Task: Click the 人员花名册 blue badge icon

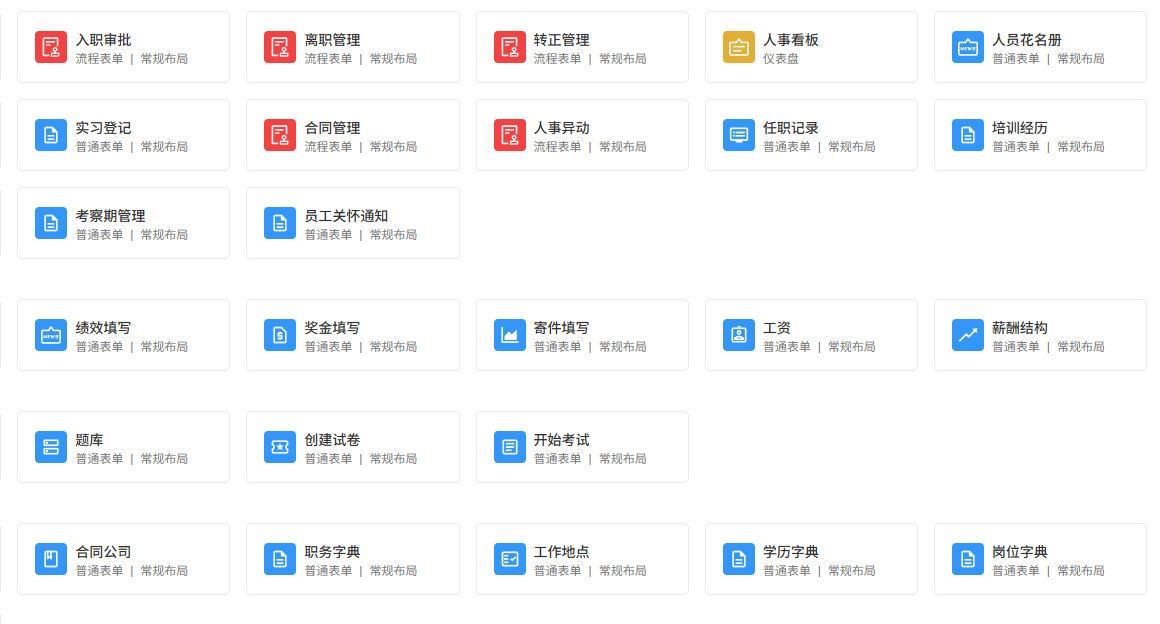Action: point(968,47)
